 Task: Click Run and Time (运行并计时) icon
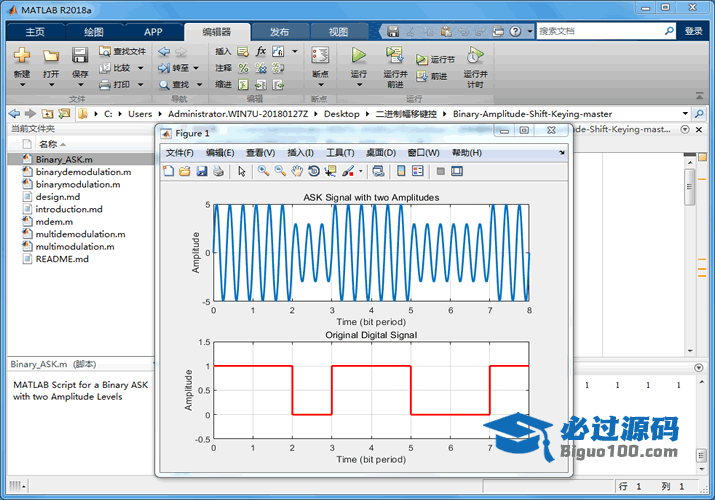[x=475, y=55]
